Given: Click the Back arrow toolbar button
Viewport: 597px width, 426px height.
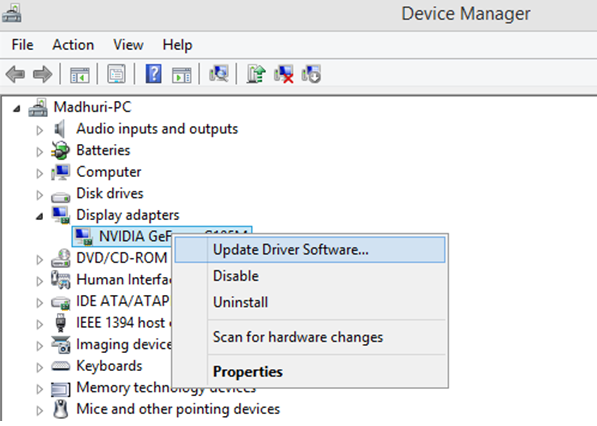Looking at the screenshot, I should [x=16, y=74].
